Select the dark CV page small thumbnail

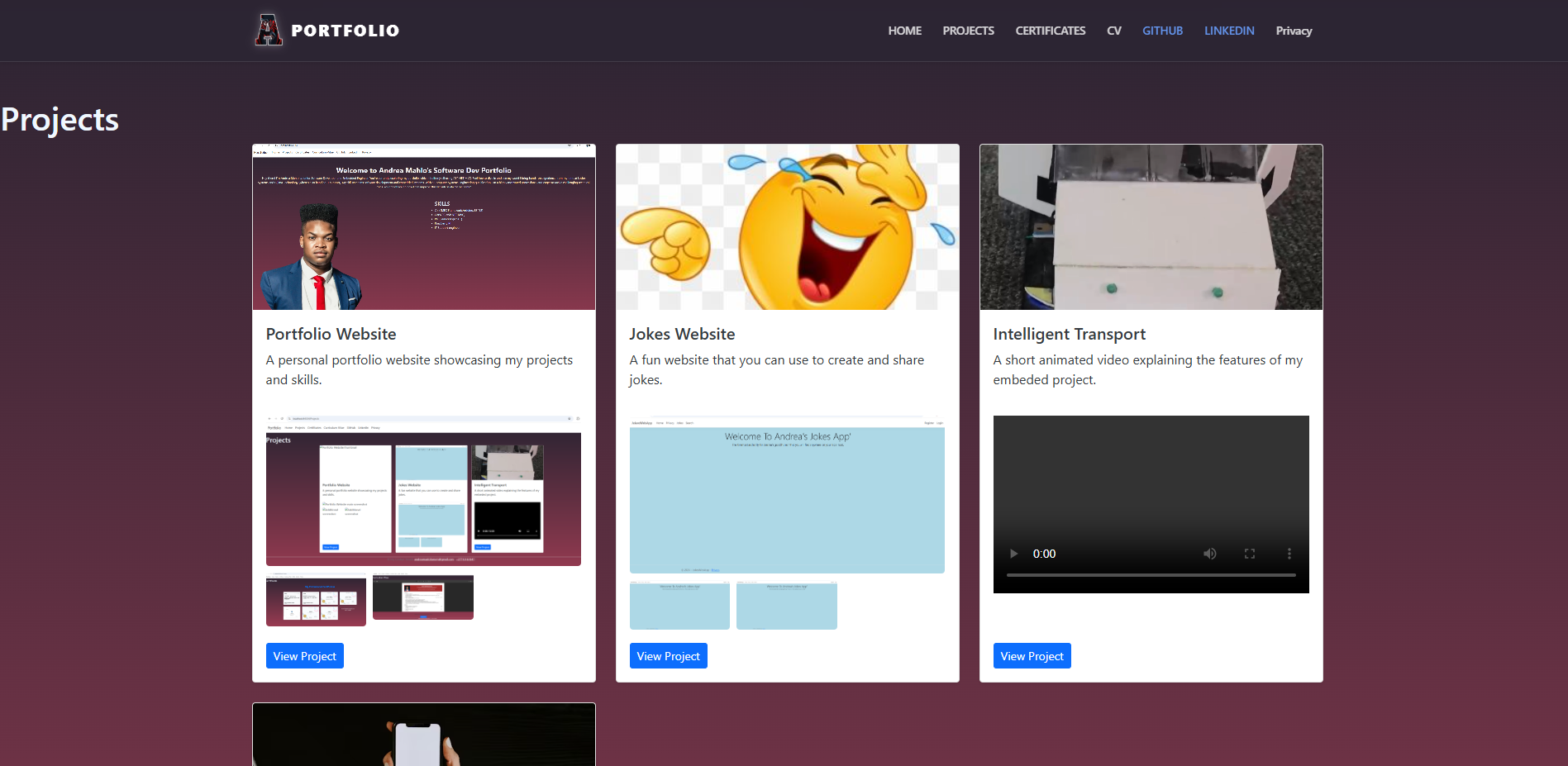coord(423,597)
